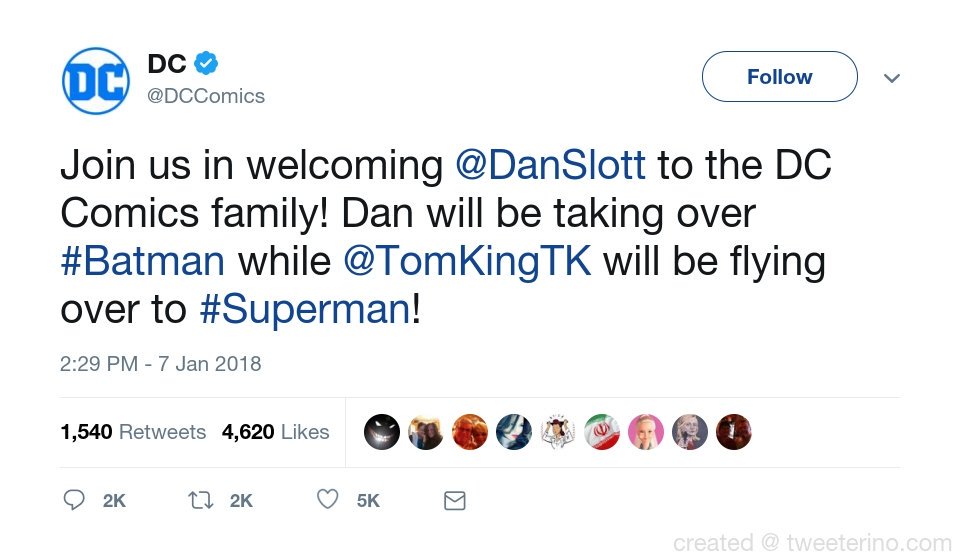Click the retweet arrows icon
960x558 pixels.
pyautogui.click(x=200, y=500)
